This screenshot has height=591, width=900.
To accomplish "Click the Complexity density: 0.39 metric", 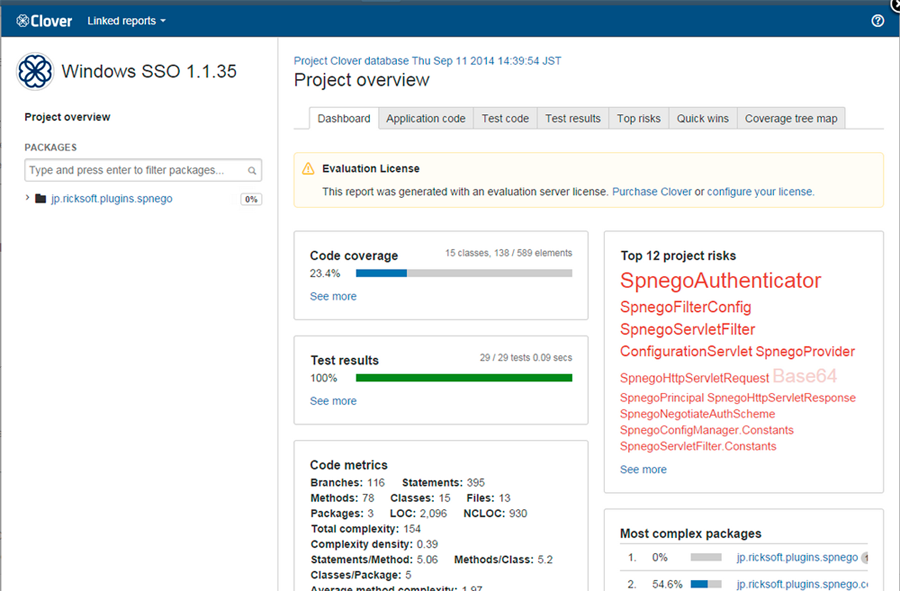I will tap(374, 545).
